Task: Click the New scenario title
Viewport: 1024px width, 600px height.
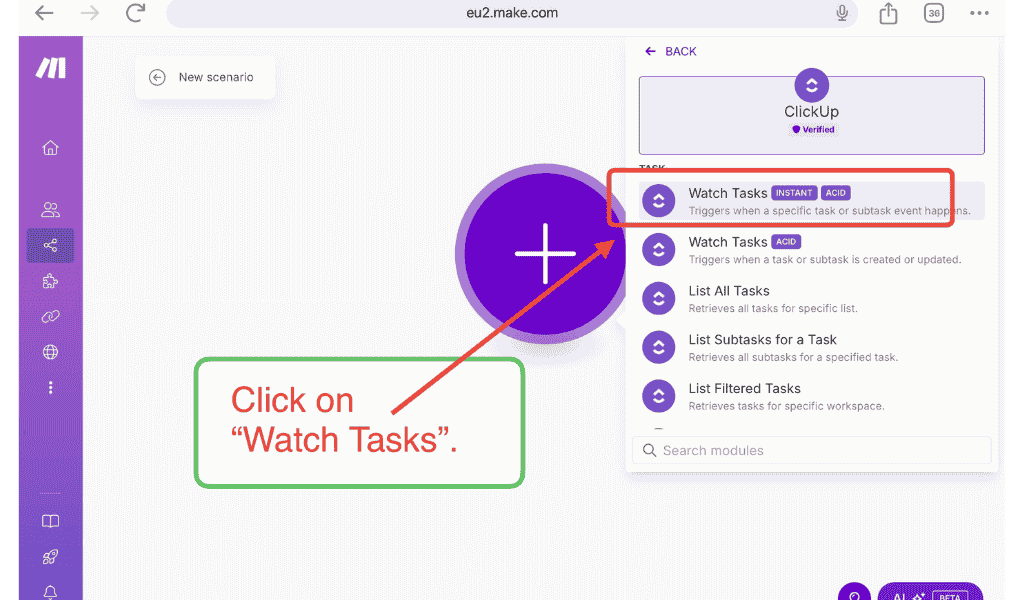Action: pyautogui.click(x=216, y=77)
